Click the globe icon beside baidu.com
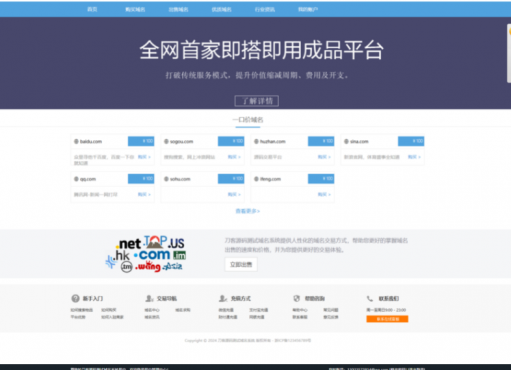Screen dimensions: 511x370 (76, 141)
